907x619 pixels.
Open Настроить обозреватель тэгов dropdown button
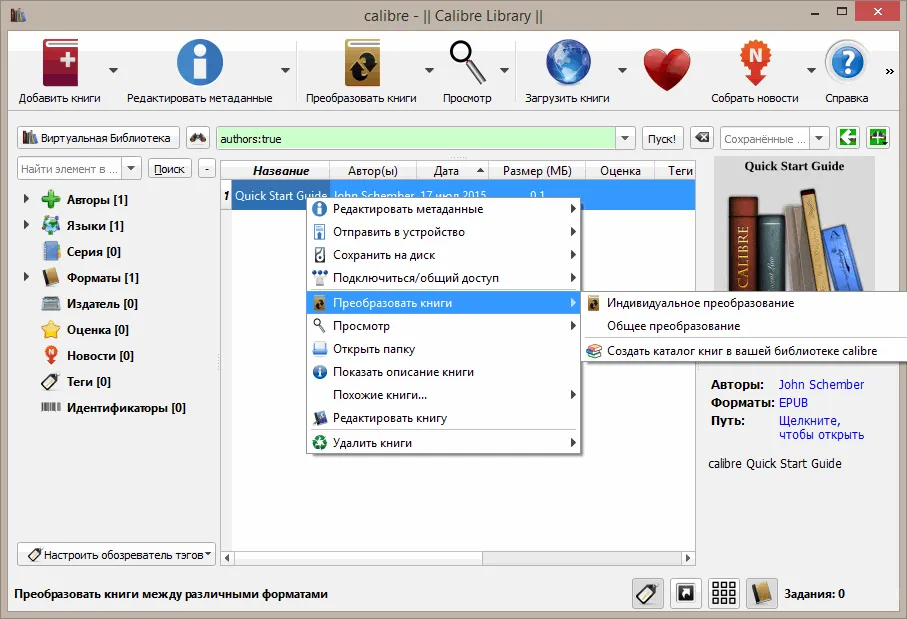pos(116,554)
